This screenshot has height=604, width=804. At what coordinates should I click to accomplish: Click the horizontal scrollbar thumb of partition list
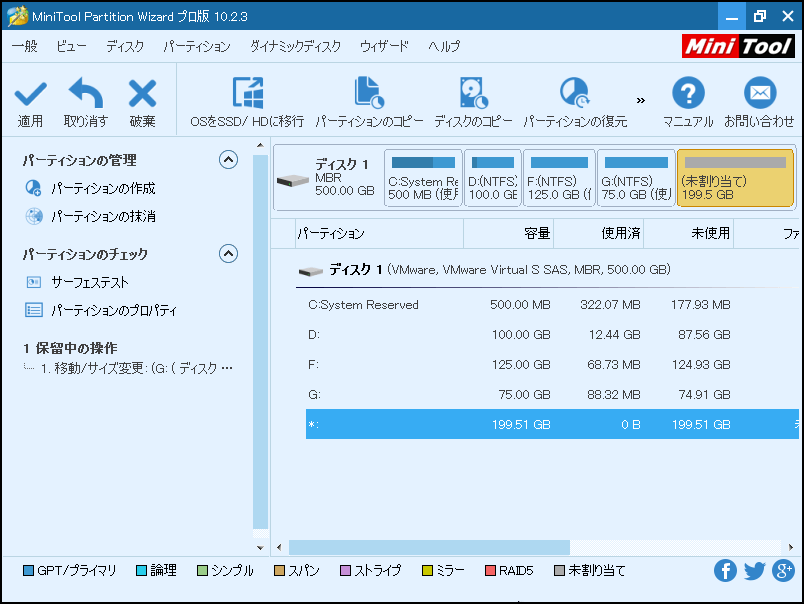429,547
